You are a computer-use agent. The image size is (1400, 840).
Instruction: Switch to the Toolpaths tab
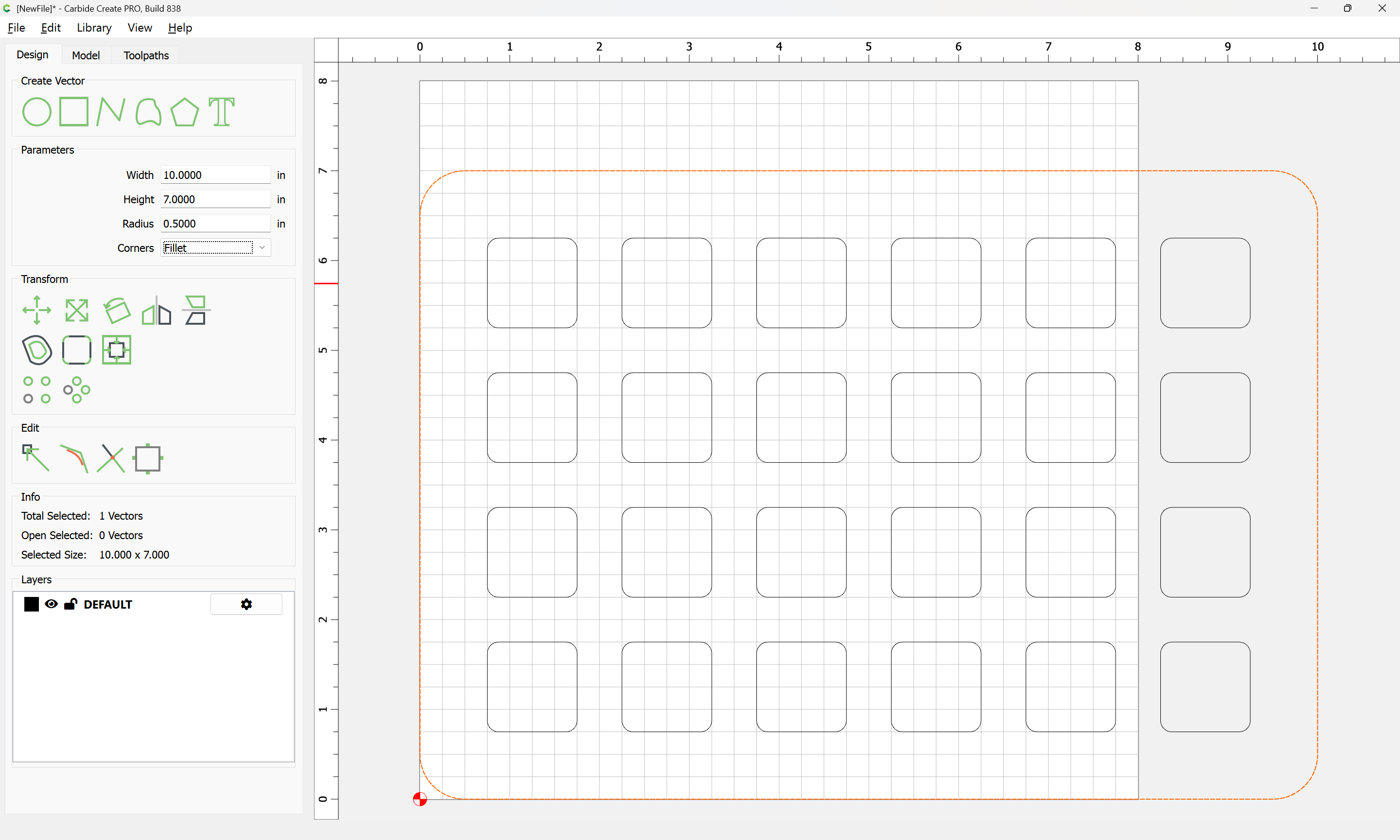tap(146, 55)
